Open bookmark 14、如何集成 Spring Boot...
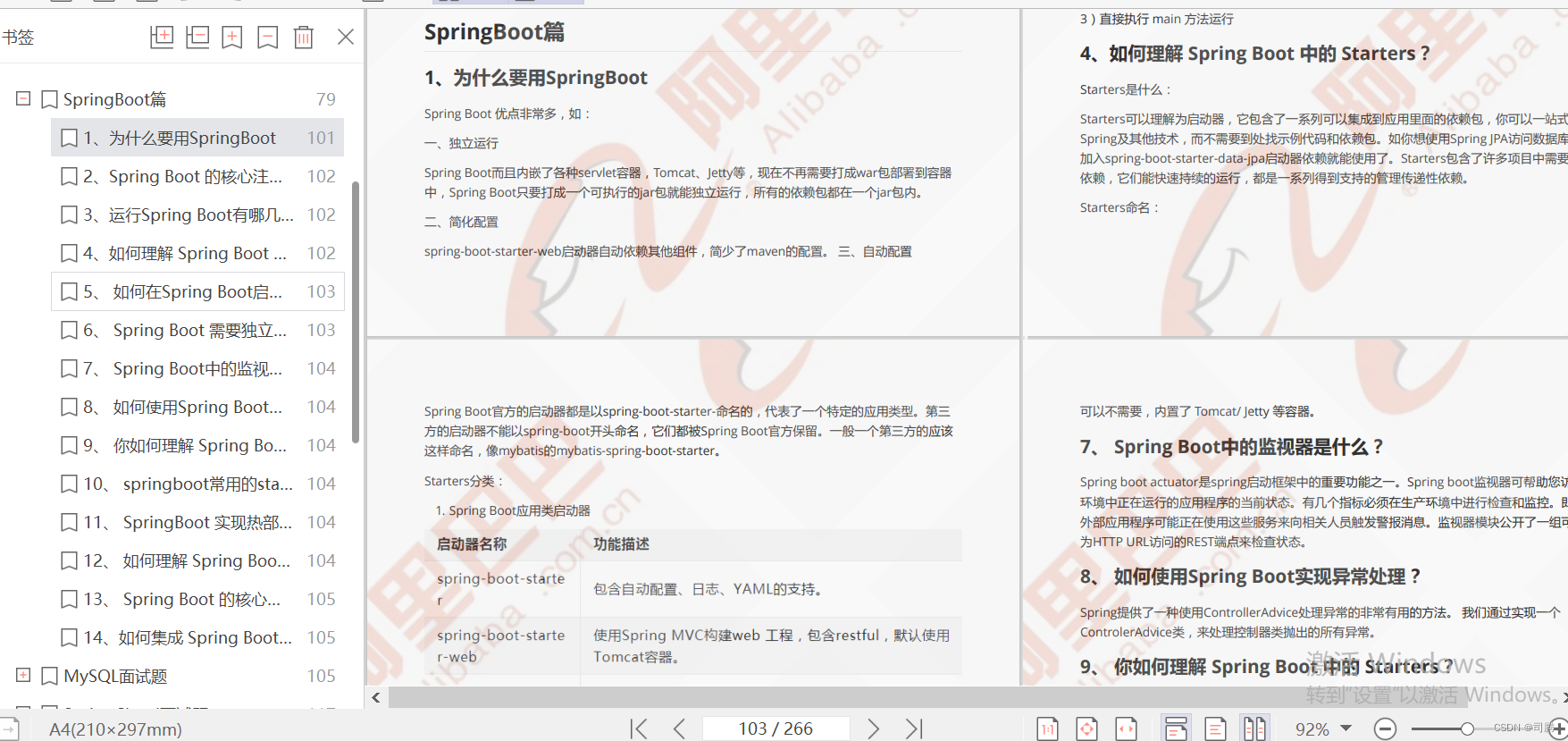The image size is (1568, 741). 197,637
